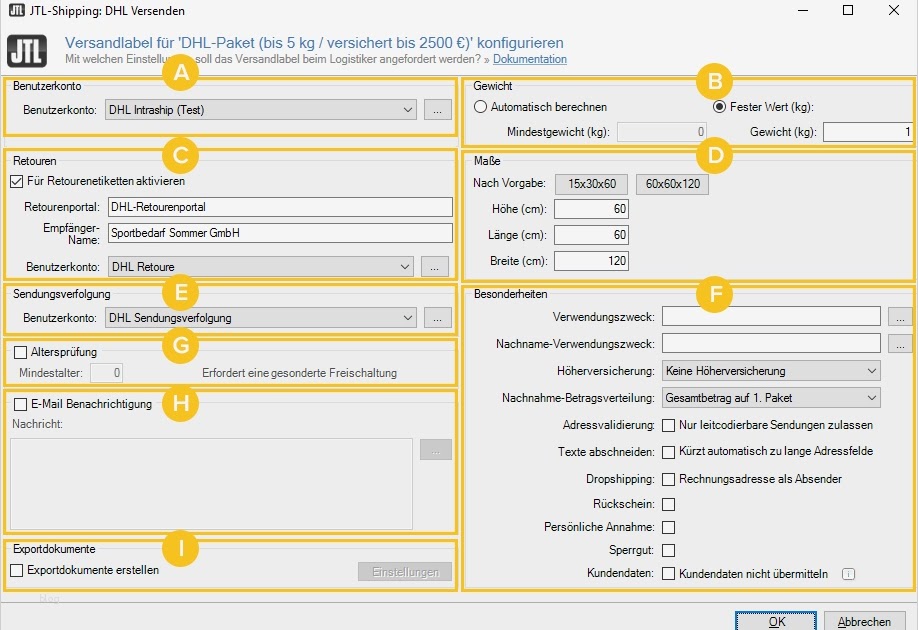Open the DHL Sendungsverfolgung dropdown
This screenshot has height=630, width=918.
[x=261, y=318]
